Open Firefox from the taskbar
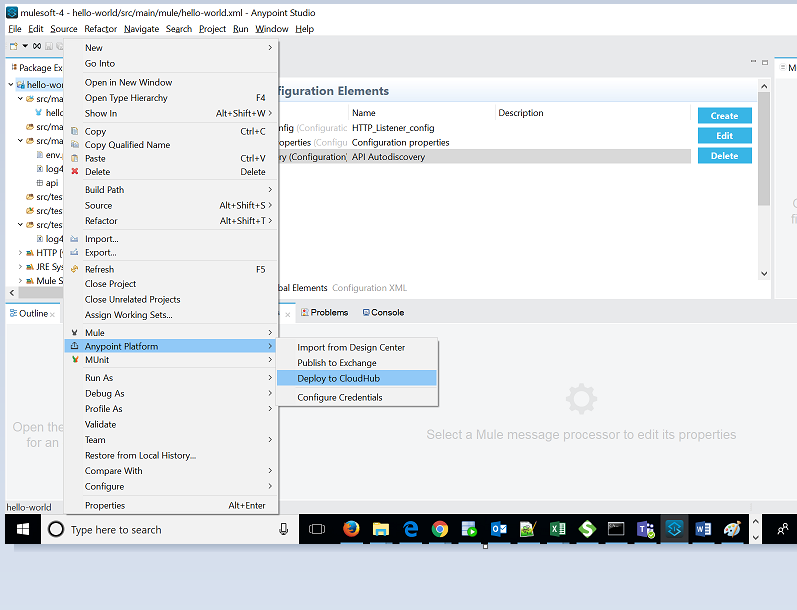 pyautogui.click(x=351, y=529)
